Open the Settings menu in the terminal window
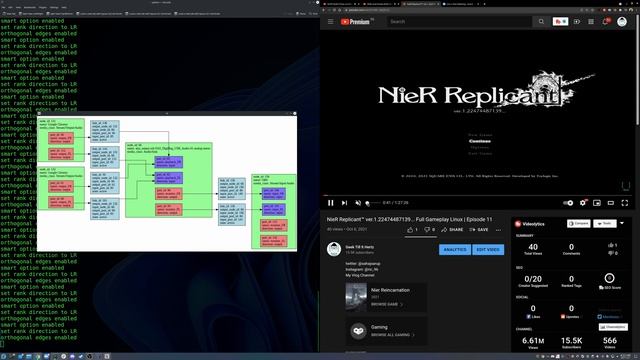Screen dimensions: 640x360 tap(54, 7)
